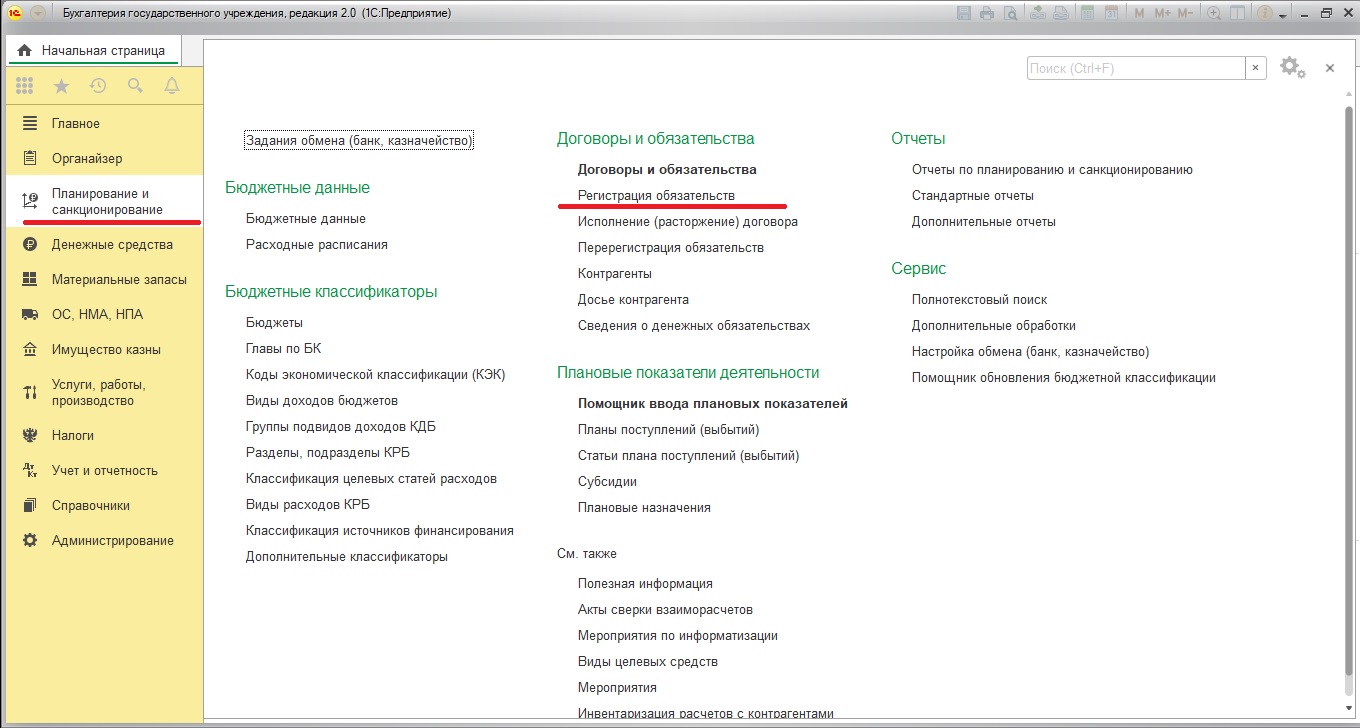The width and height of the screenshot is (1360, 728).
Task: Click the yellow information icon
Action: point(1265,13)
